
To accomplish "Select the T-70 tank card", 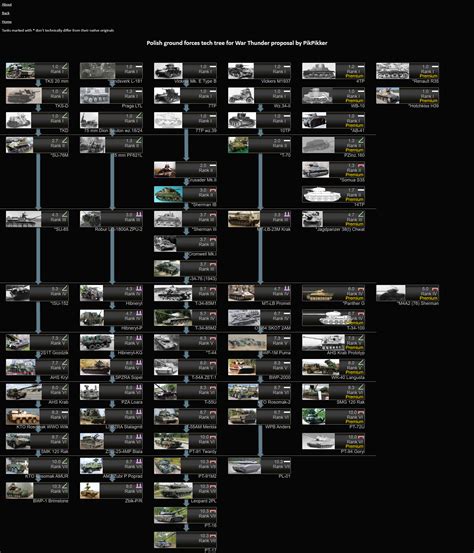I will coord(259,145).
